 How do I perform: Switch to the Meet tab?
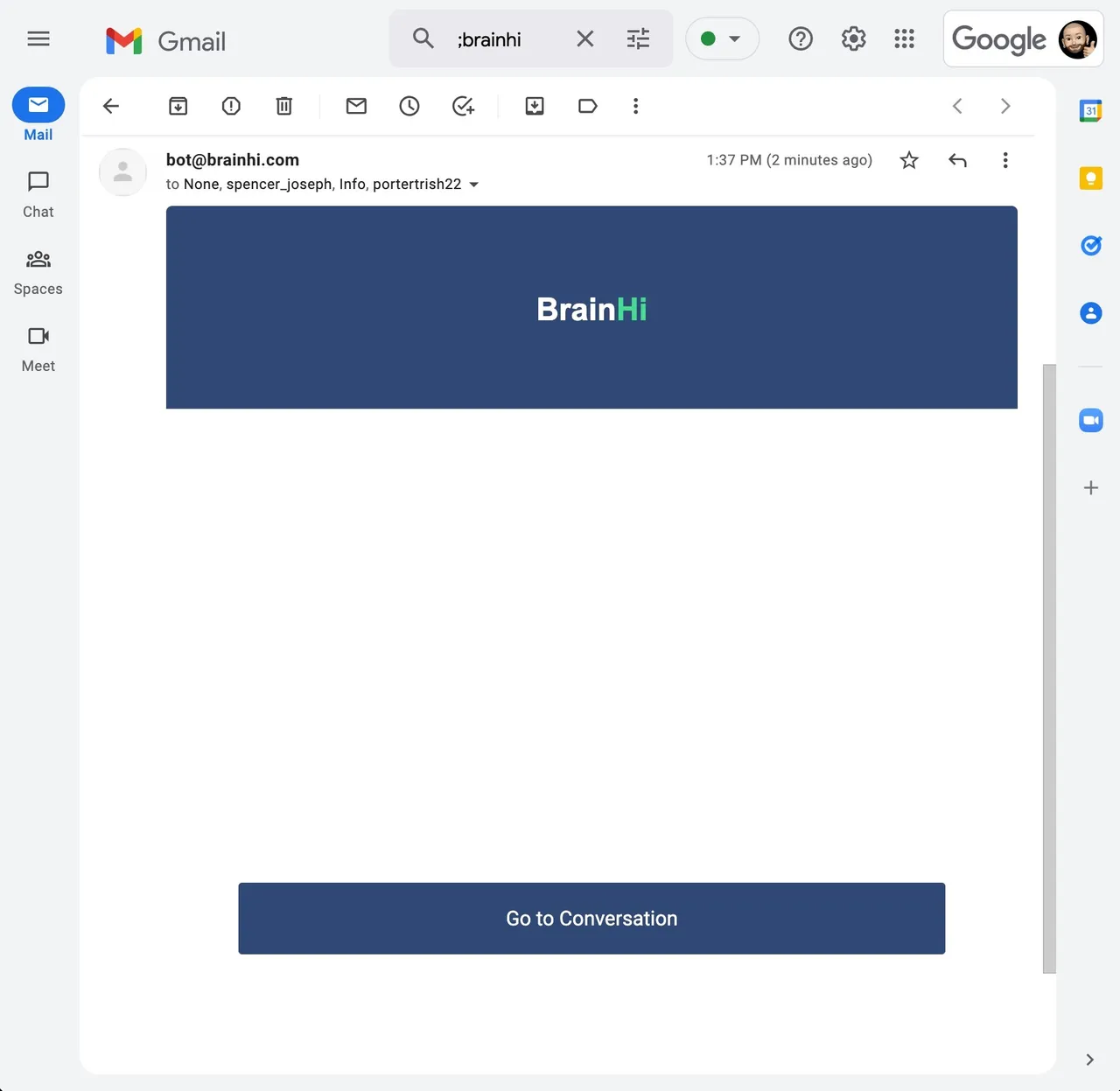point(38,349)
